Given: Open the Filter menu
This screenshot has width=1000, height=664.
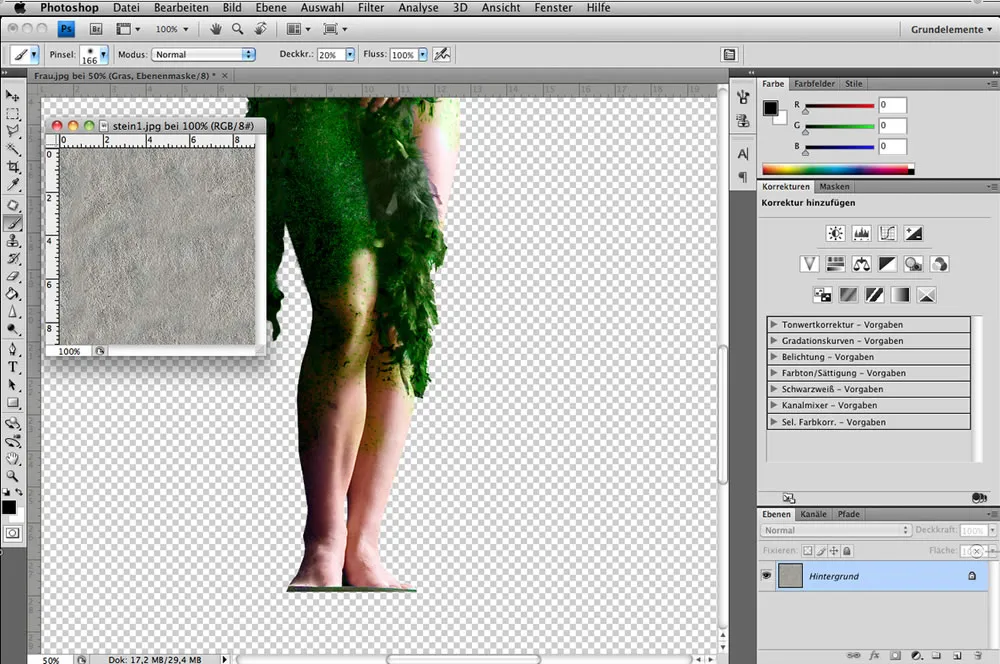Looking at the screenshot, I should [370, 7].
